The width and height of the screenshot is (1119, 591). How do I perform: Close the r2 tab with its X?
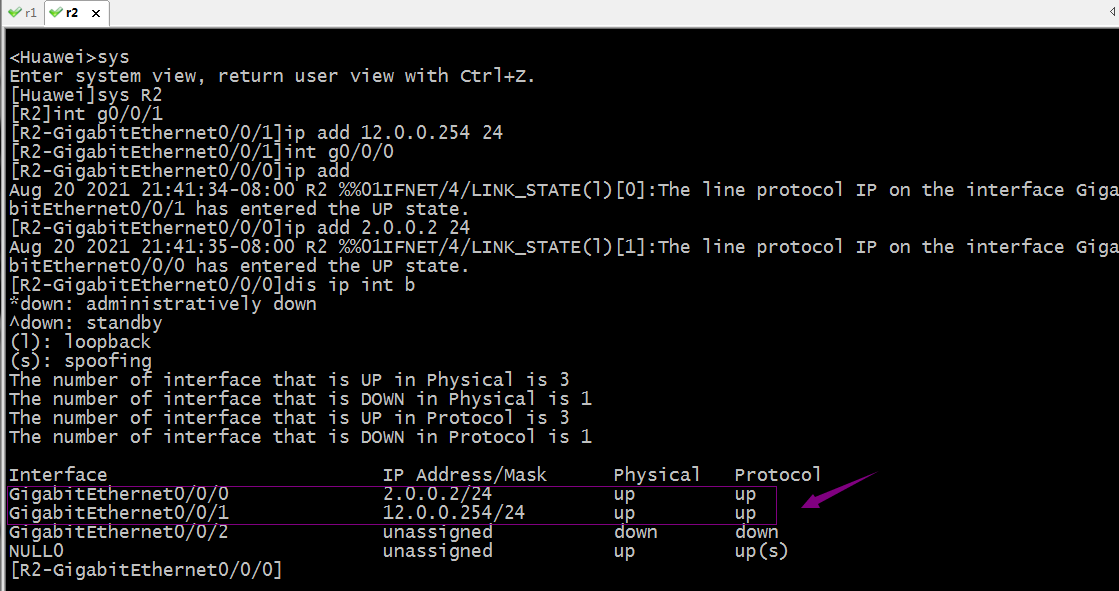point(96,13)
